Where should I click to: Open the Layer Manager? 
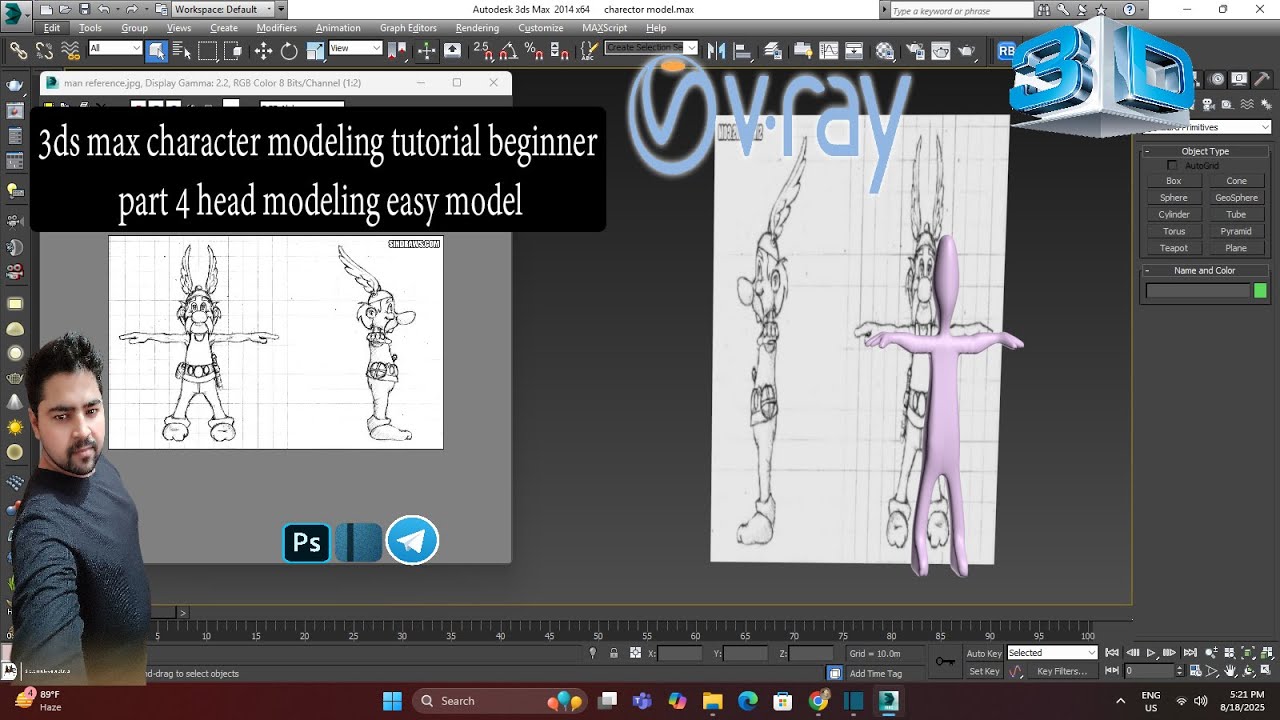tap(773, 50)
